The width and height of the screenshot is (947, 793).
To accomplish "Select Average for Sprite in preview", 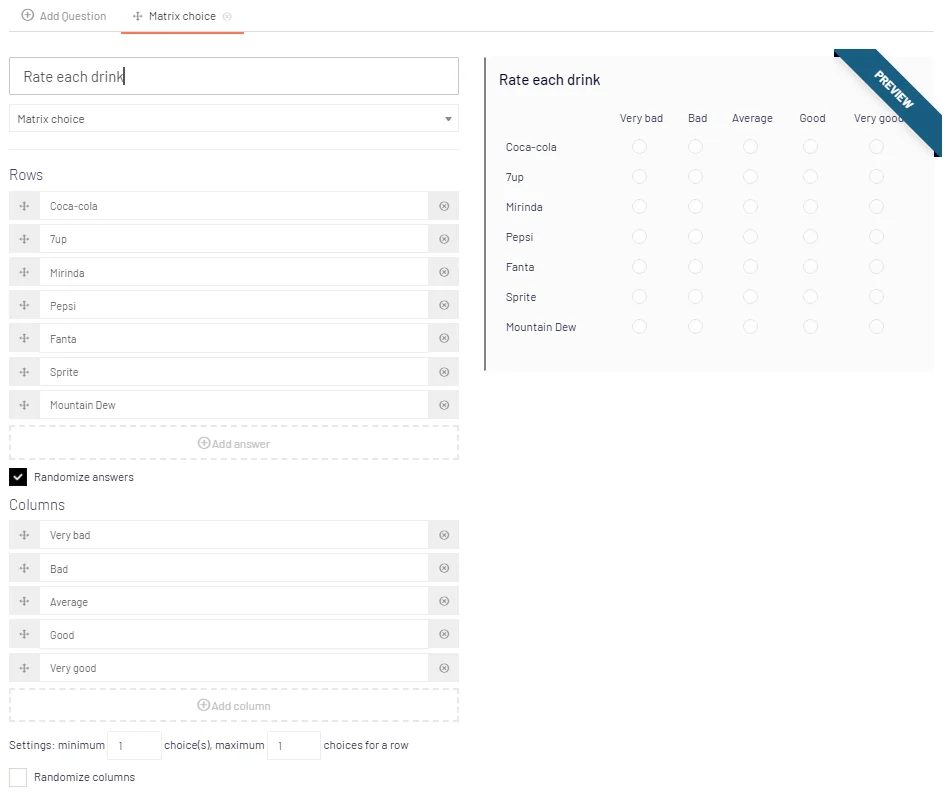I will point(750,297).
